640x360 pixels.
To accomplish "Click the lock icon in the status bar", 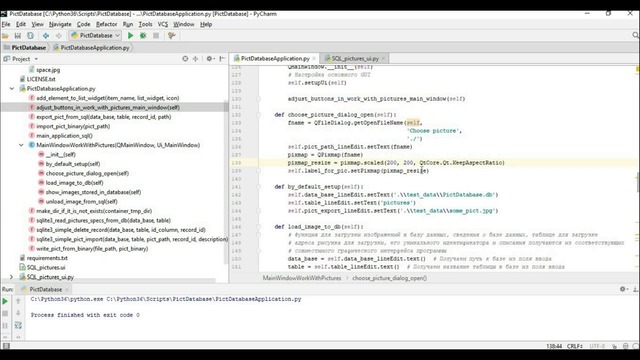I will 615,346.
